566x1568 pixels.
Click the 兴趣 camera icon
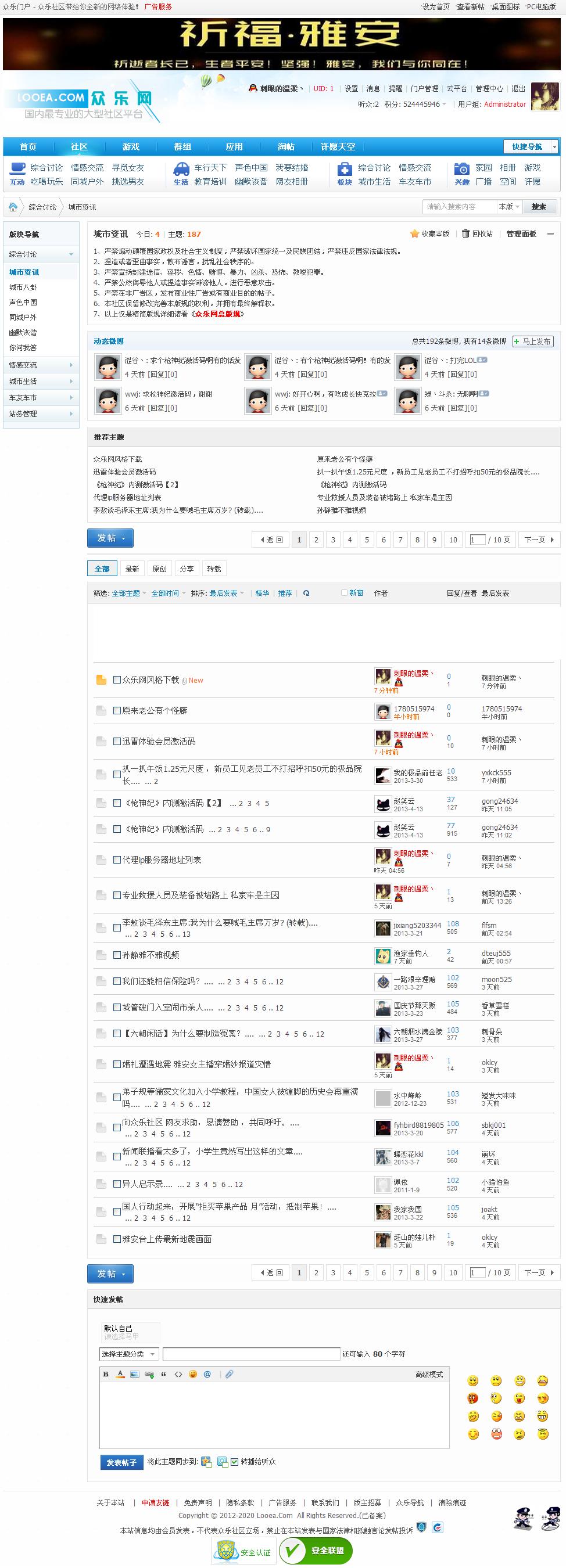tap(463, 168)
